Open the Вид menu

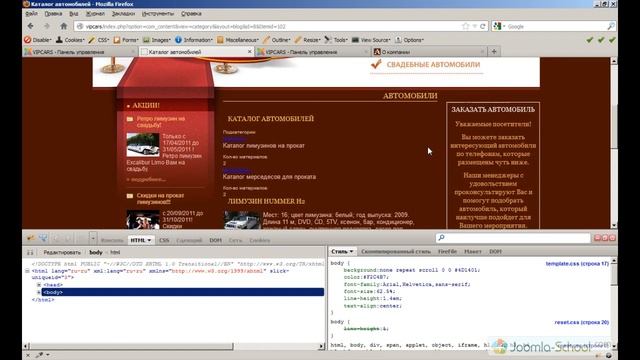[74, 13]
